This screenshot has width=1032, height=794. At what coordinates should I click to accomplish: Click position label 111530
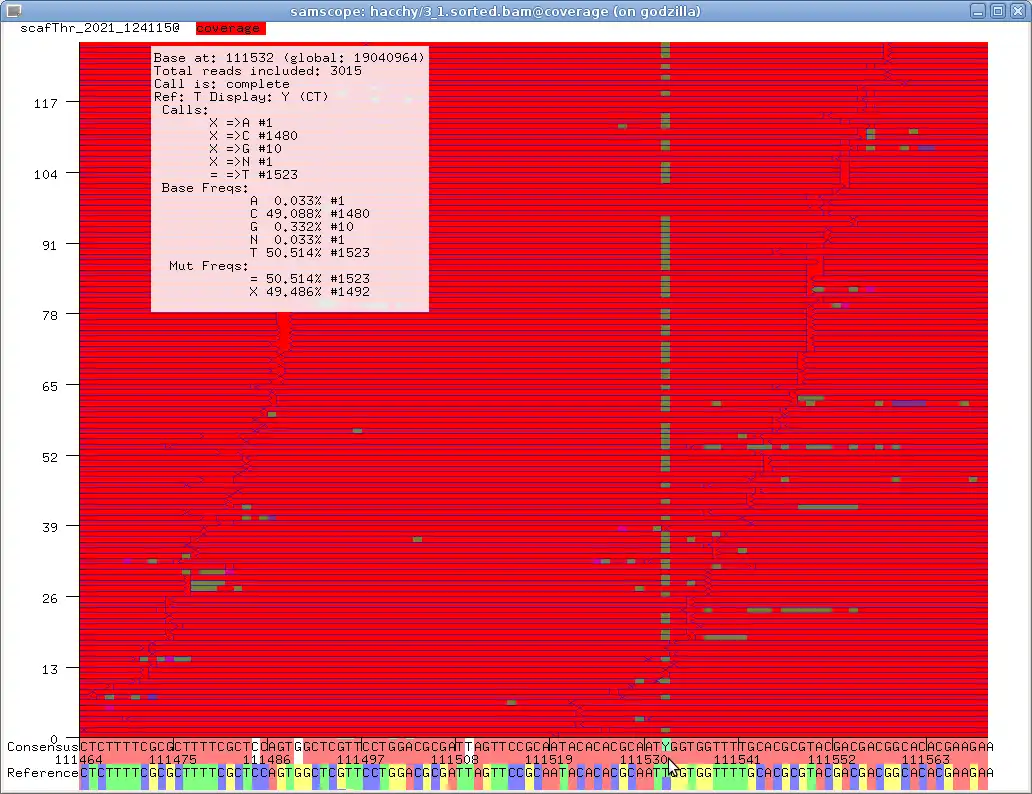point(643,759)
